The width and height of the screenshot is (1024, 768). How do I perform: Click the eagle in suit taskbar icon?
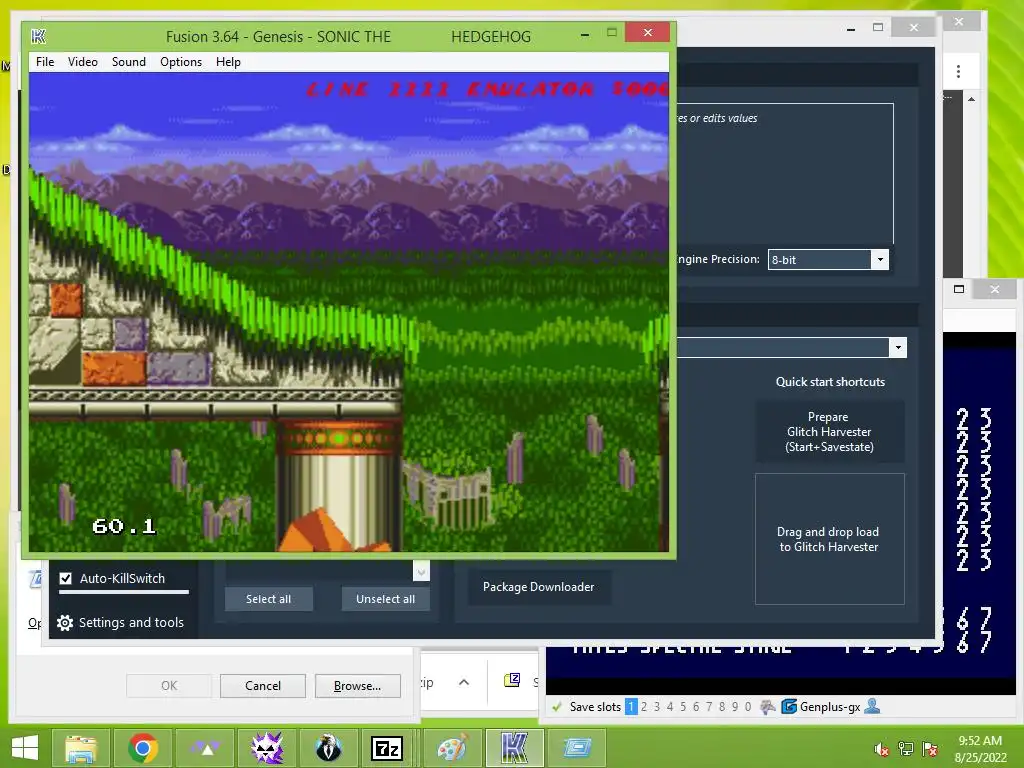pyautogui.click(x=328, y=748)
